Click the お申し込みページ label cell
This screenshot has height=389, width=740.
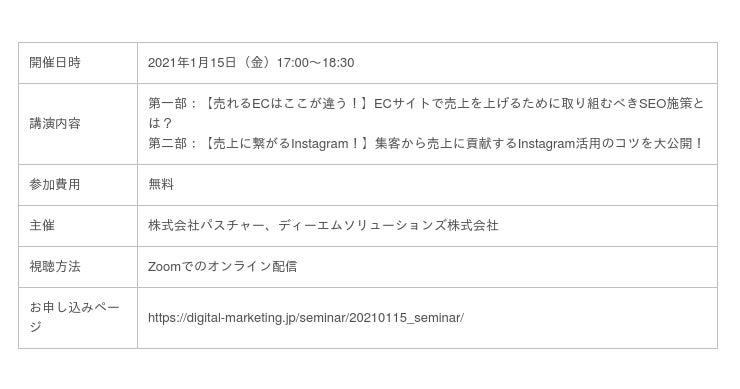point(78,318)
